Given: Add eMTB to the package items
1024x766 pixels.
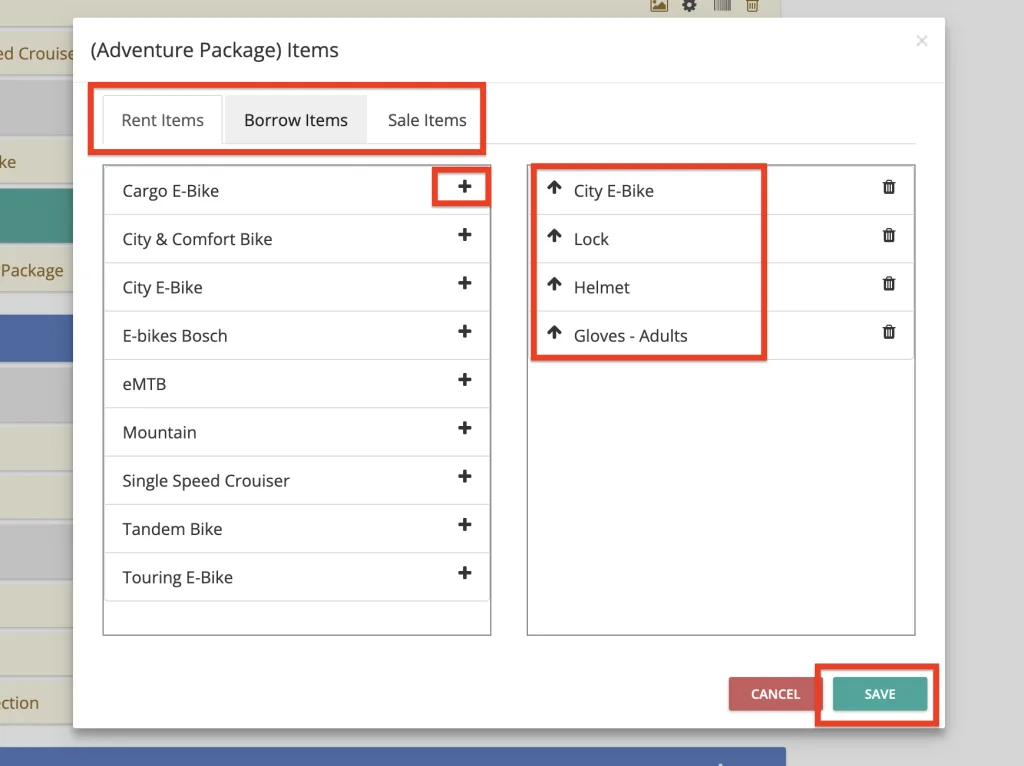Looking at the screenshot, I should 464,380.
